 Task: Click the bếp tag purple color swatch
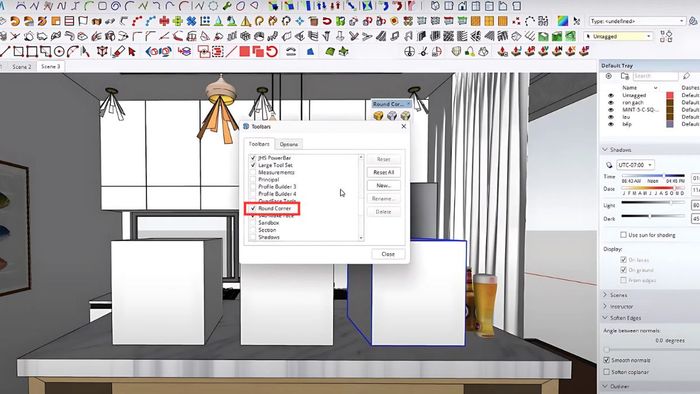(670, 124)
